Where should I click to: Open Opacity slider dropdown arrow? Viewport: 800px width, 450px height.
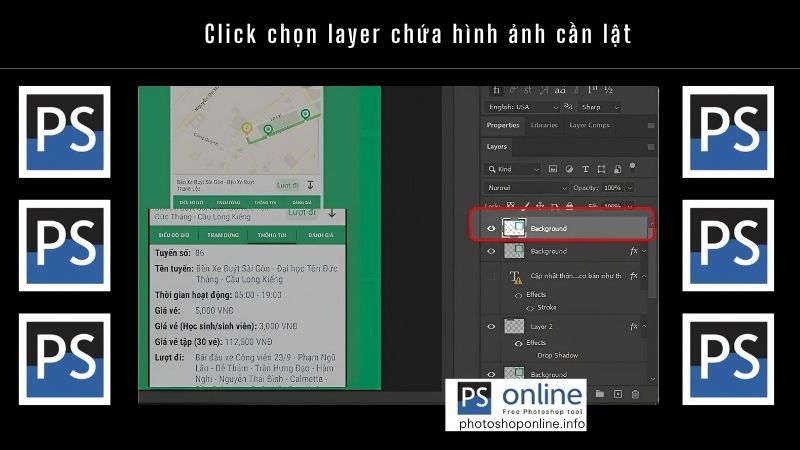[x=630, y=188]
